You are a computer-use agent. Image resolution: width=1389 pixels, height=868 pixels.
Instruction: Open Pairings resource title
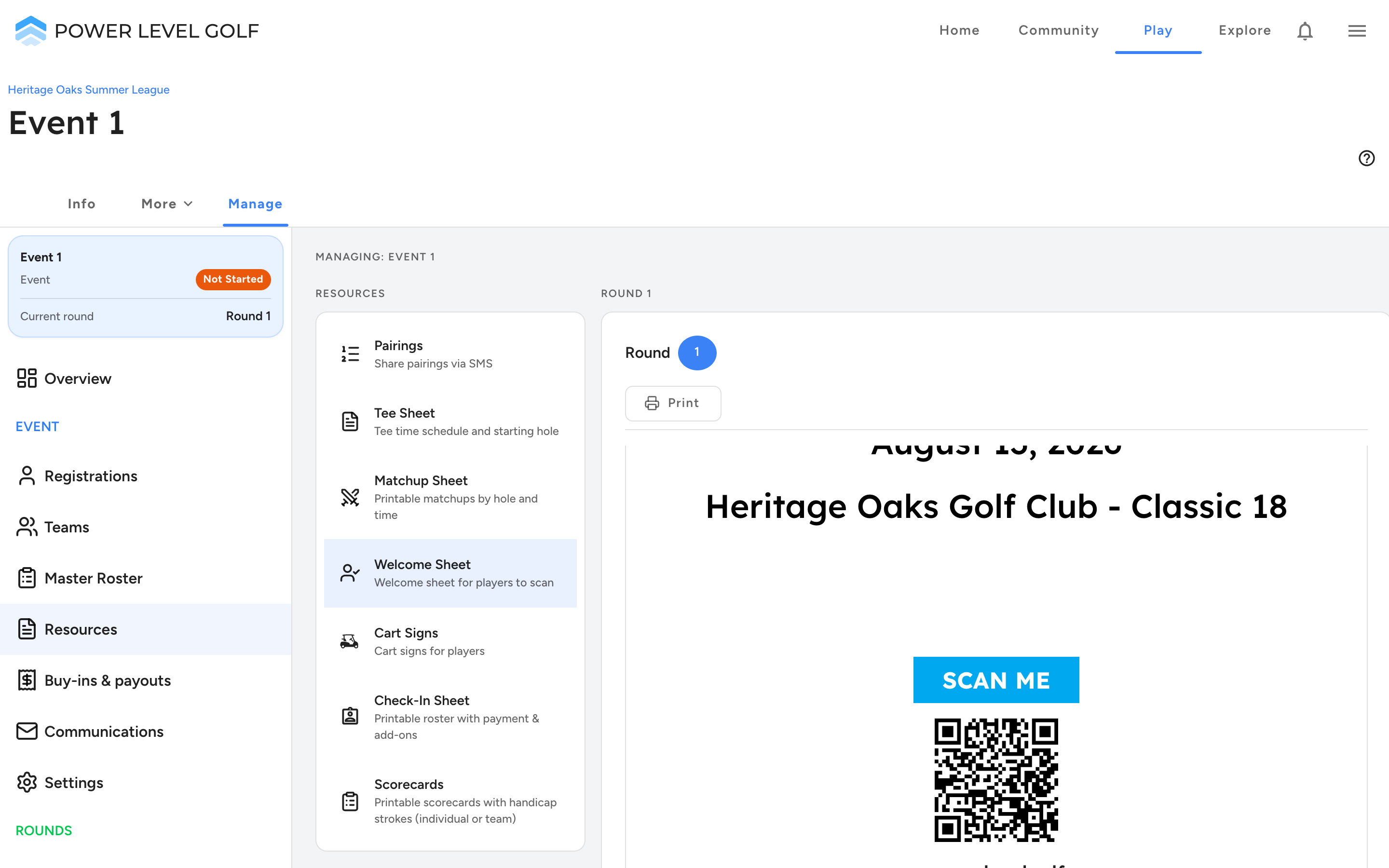(x=398, y=346)
